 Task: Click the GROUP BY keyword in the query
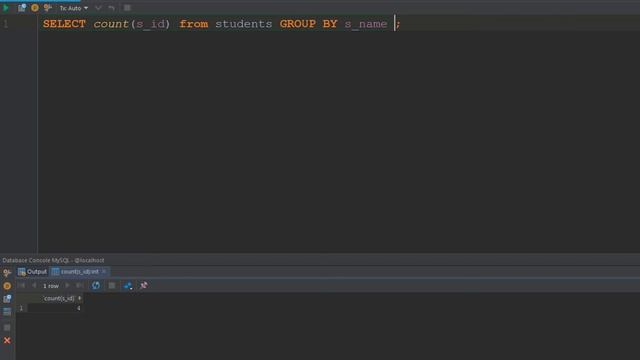309,24
